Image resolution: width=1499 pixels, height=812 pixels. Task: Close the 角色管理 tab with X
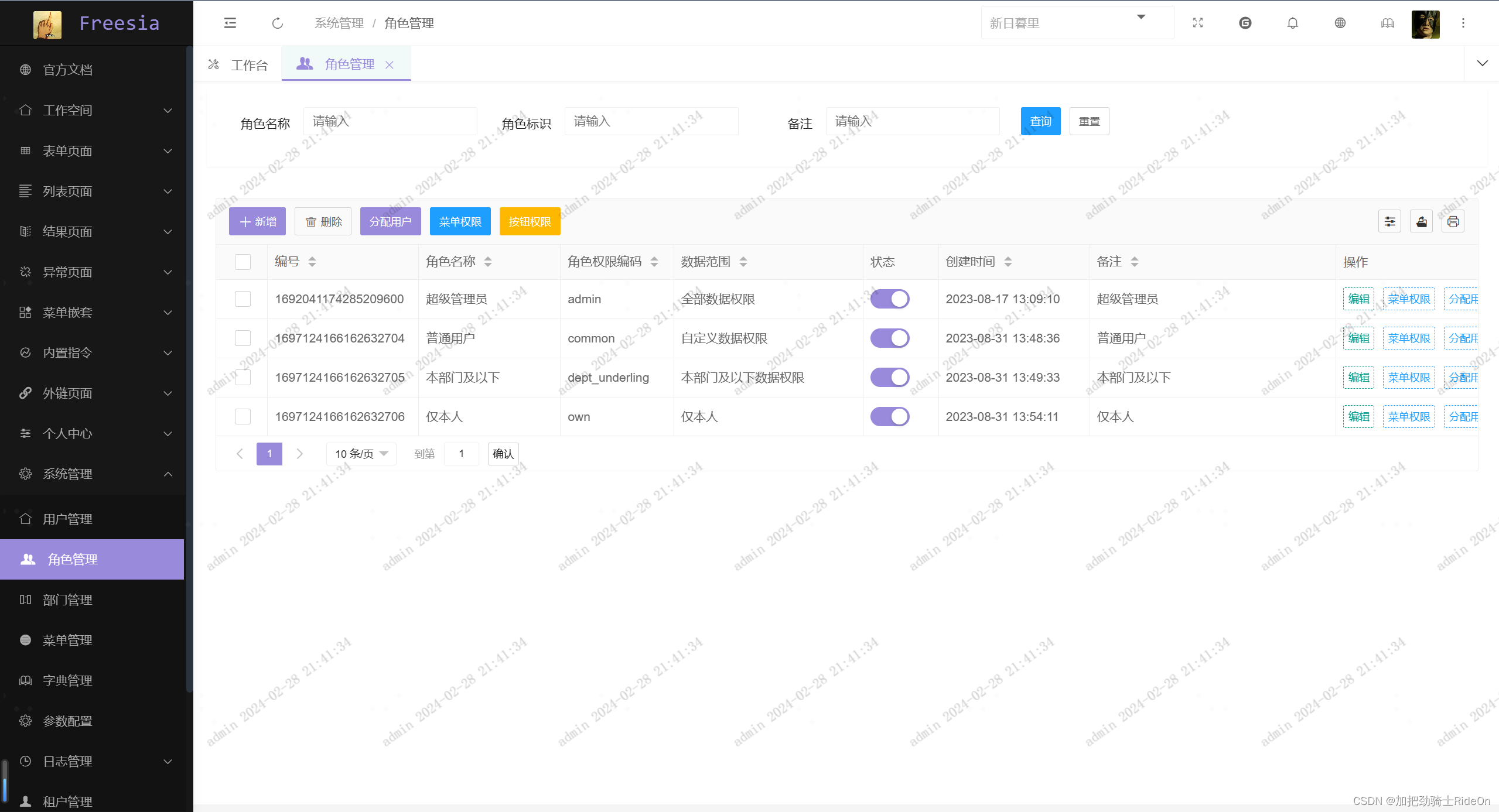[390, 65]
